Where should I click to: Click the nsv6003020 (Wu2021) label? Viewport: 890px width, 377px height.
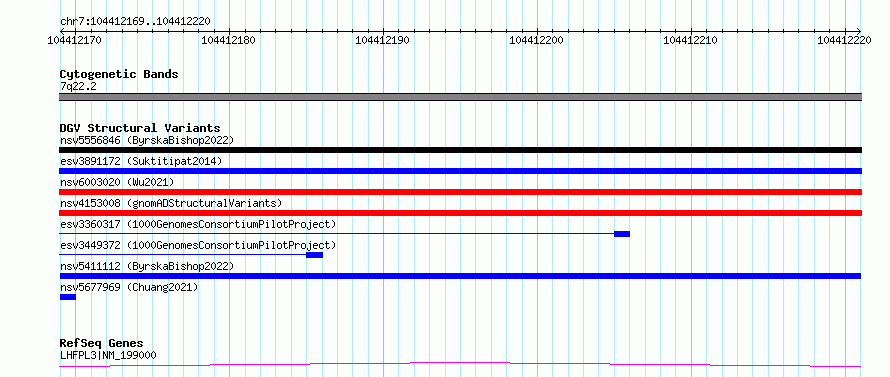[117, 182]
